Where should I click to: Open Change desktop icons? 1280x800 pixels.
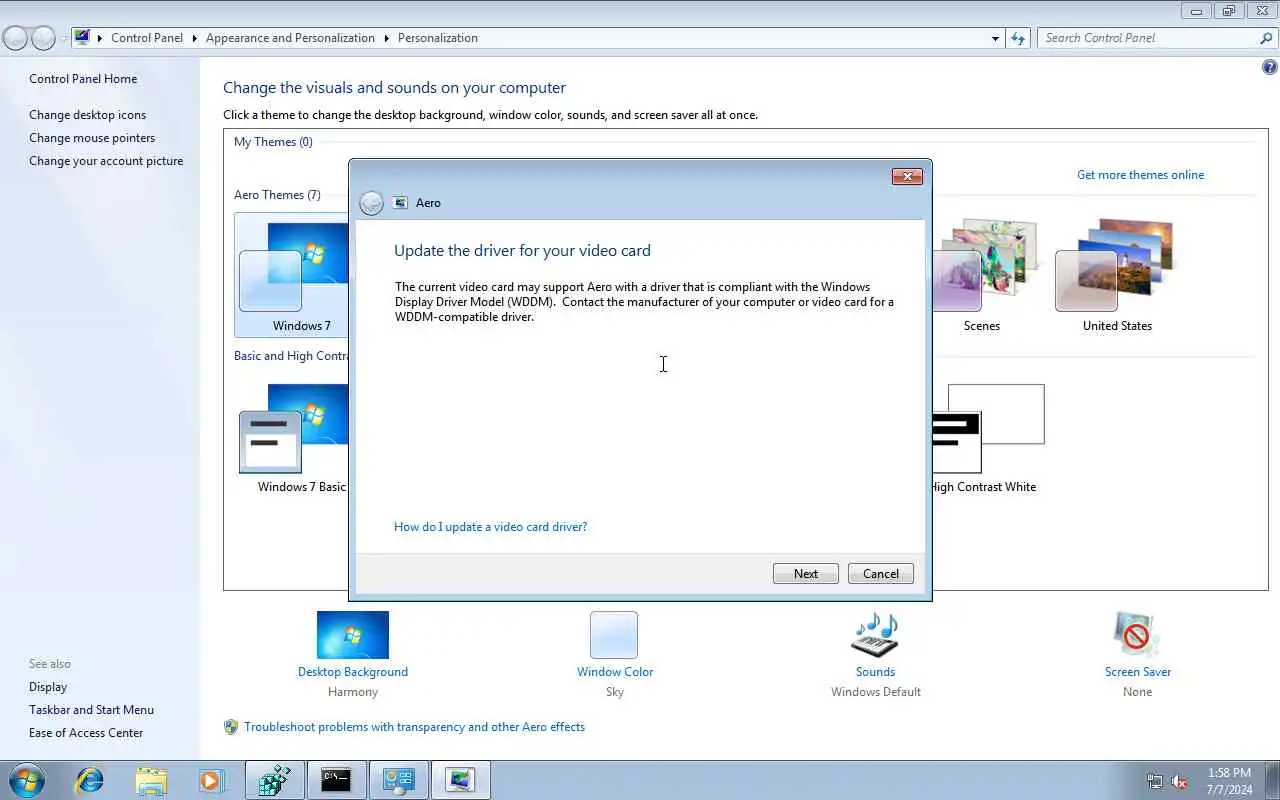pyautogui.click(x=87, y=115)
